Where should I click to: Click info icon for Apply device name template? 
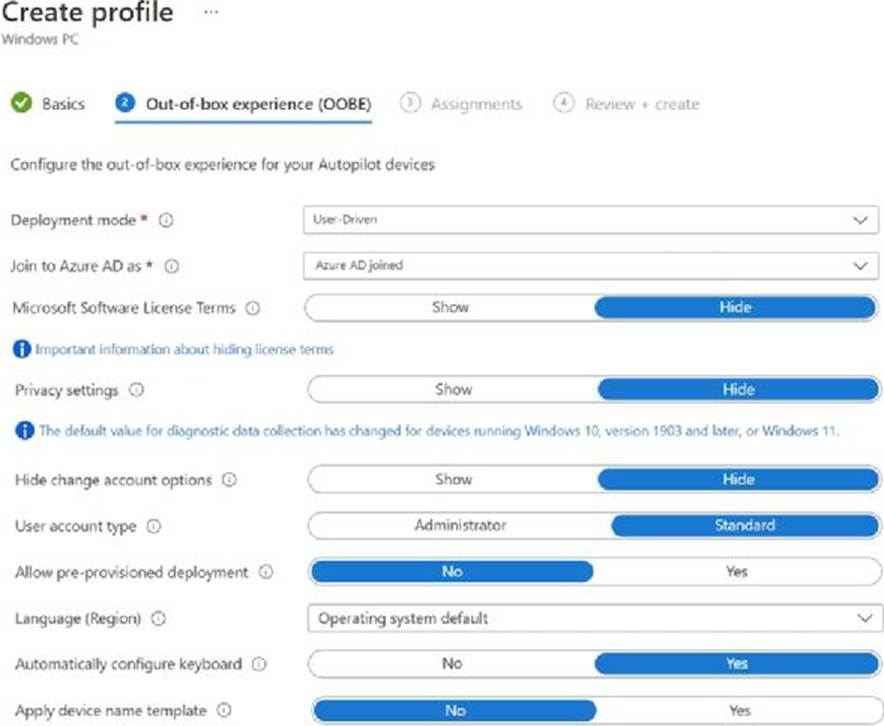tap(224, 710)
